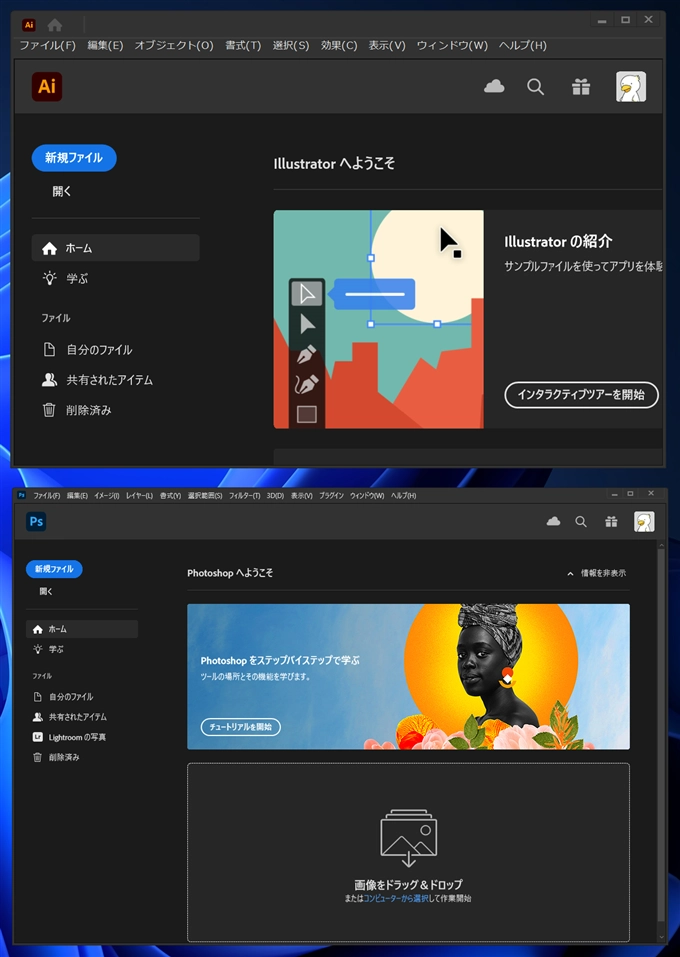Open イメージ(I) menu in Photoshop
Image resolution: width=680 pixels, height=957 pixels.
click(107, 496)
